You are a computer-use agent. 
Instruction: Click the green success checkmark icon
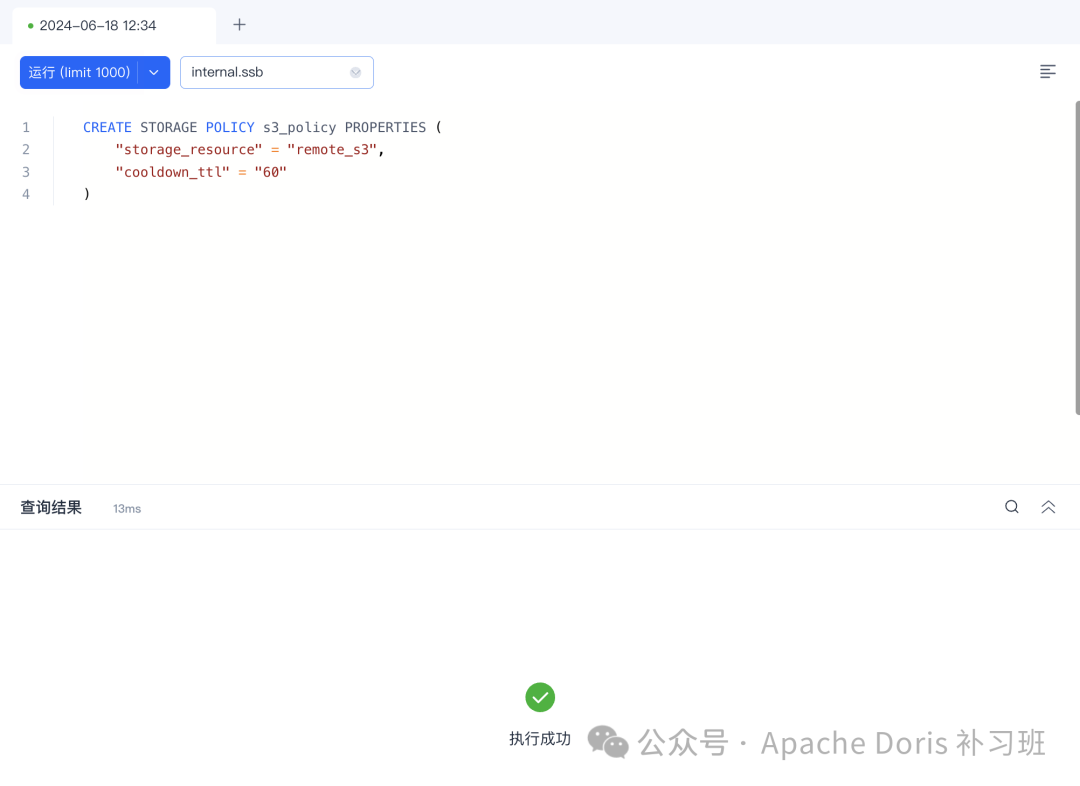pos(540,697)
